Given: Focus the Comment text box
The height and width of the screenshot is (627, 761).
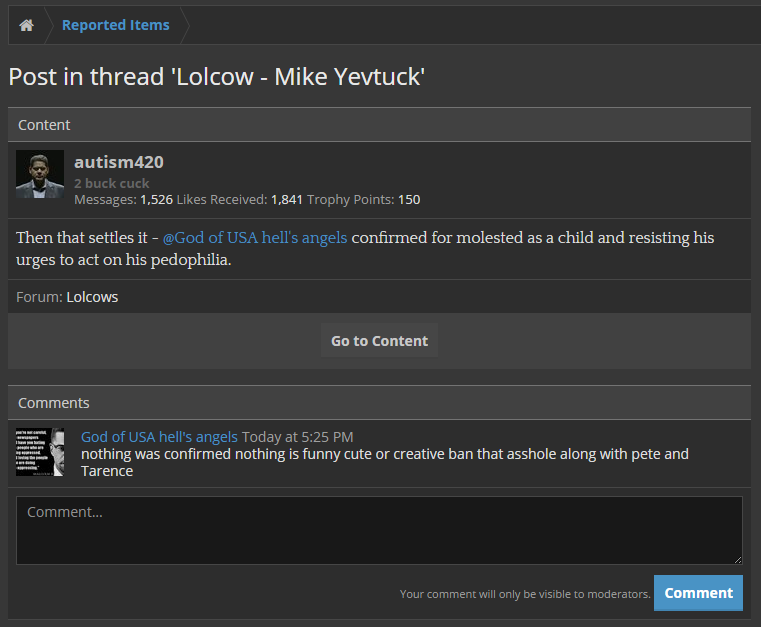Looking at the screenshot, I should [x=380, y=530].
